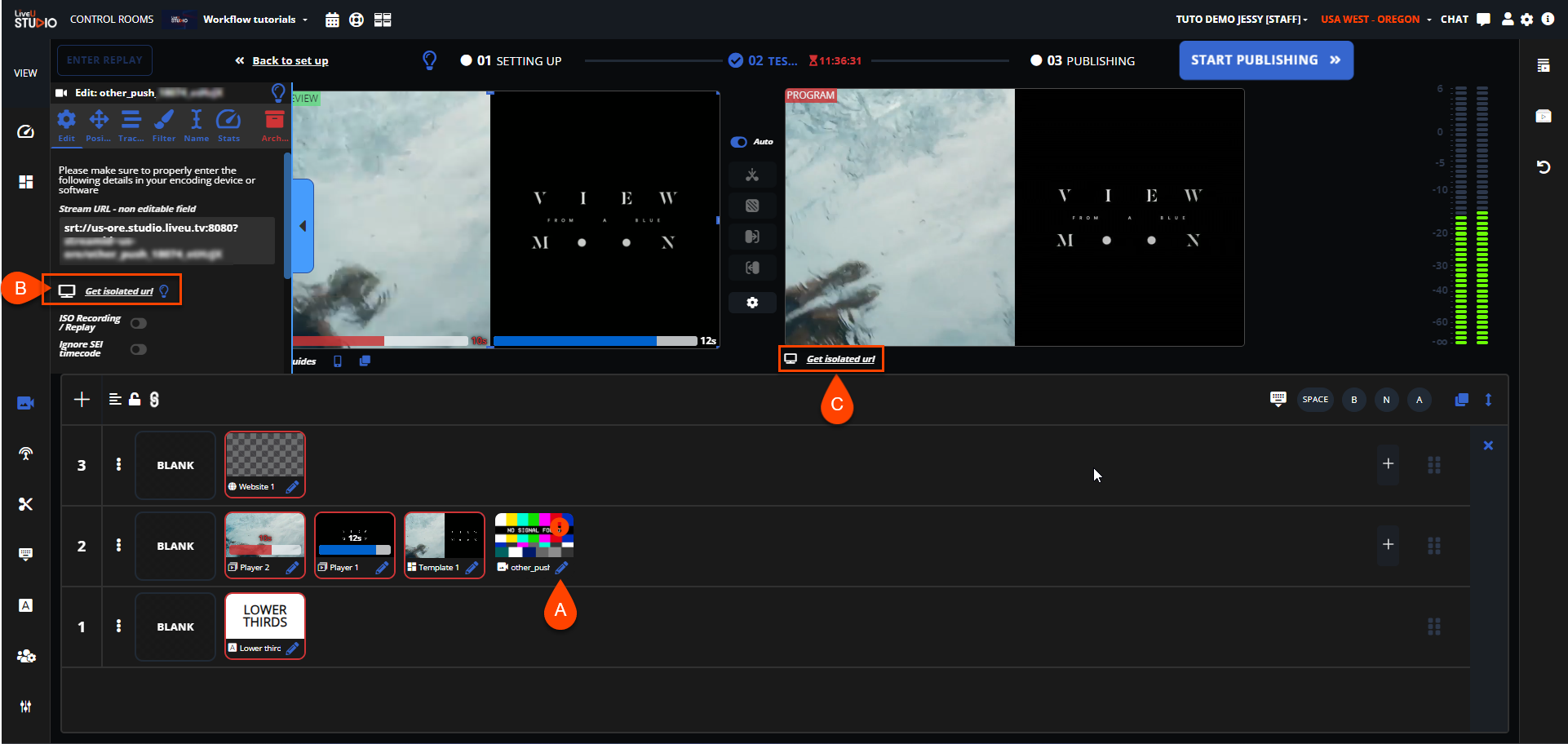Click the user profile icon

coord(1508,20)
